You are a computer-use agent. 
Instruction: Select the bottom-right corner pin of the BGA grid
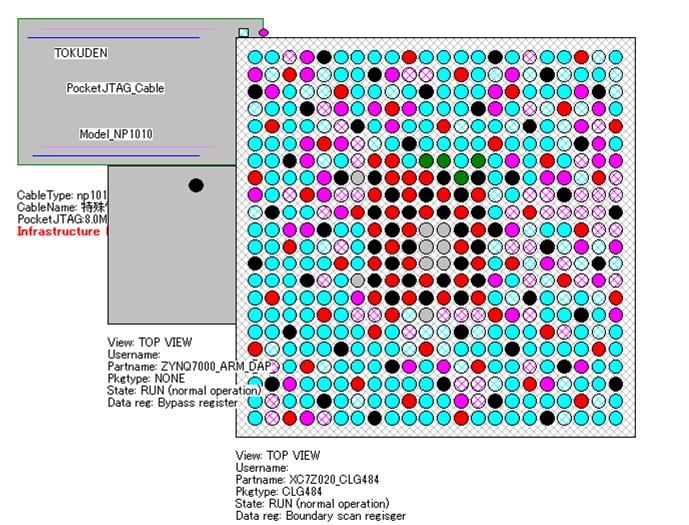pyautogui.click(x=616, y=418)
